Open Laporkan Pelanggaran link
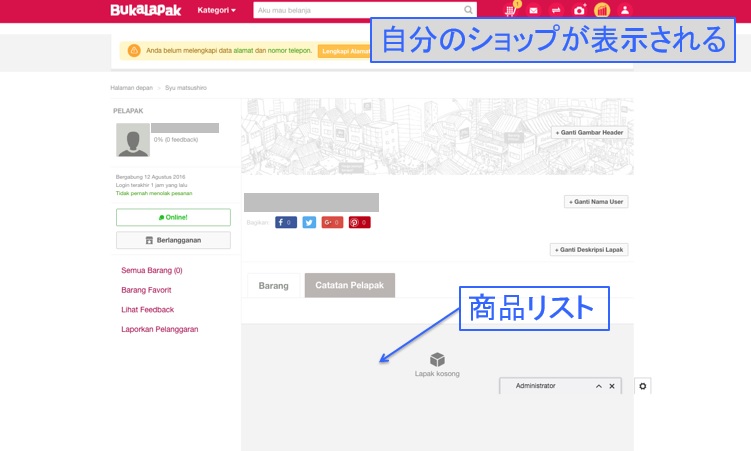The height and width of the screenshot is (451, 751). pyautogui.click(x=159, y=329)
